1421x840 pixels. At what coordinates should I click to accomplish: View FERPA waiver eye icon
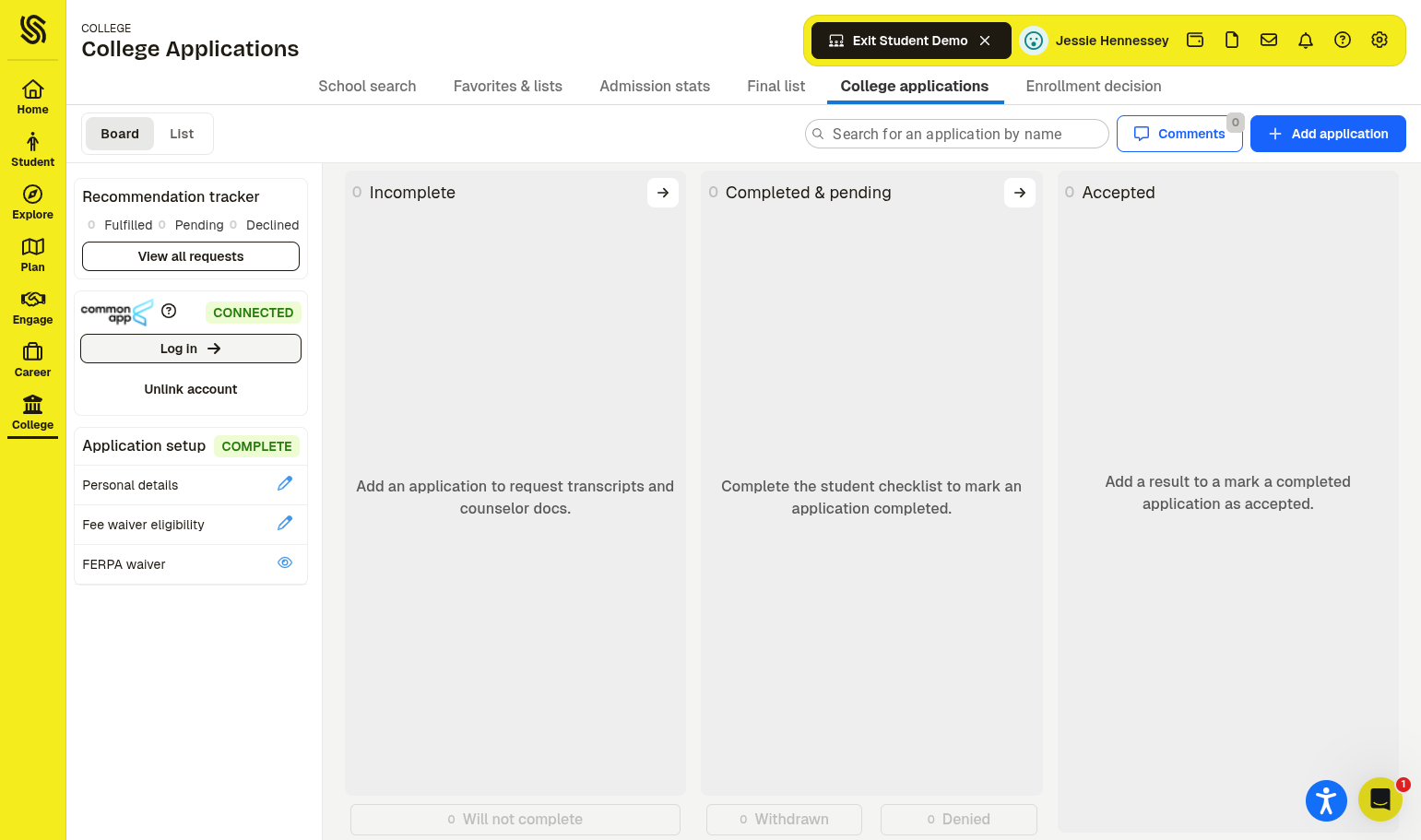pyautogui.click(x=285, y=562)
